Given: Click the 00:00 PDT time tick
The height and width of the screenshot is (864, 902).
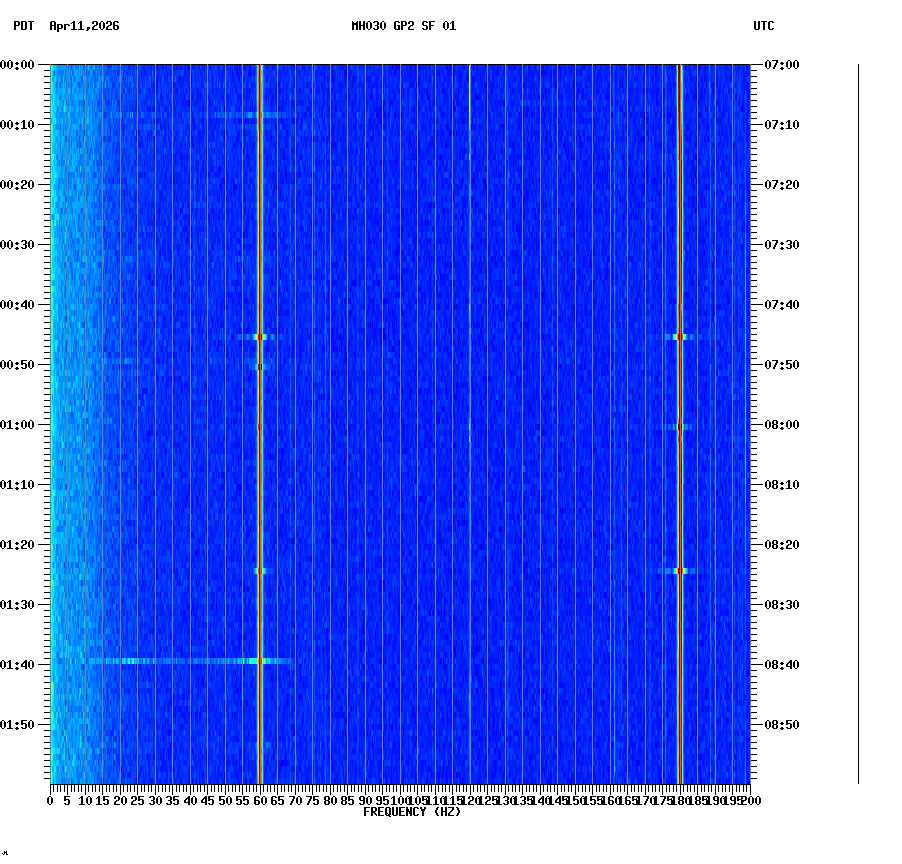Looking at the screenshot, I should 20,64.
